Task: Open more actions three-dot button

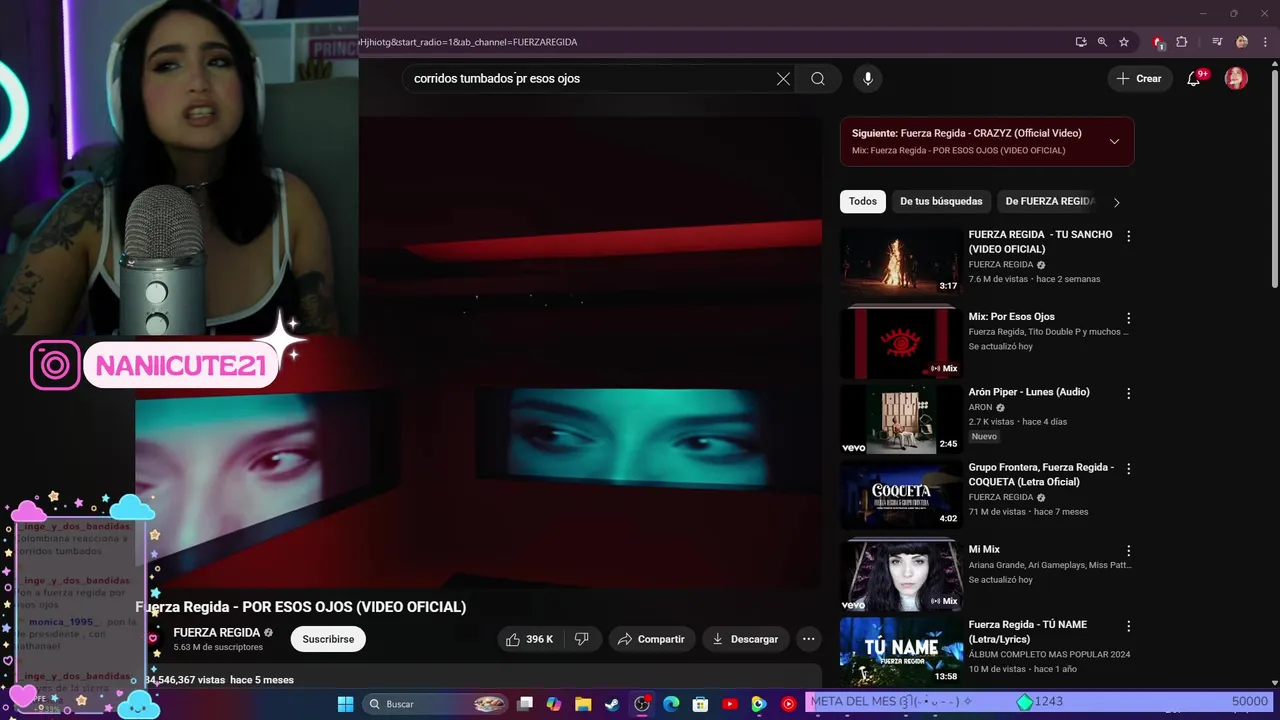Action: click(x=809, y=639)
